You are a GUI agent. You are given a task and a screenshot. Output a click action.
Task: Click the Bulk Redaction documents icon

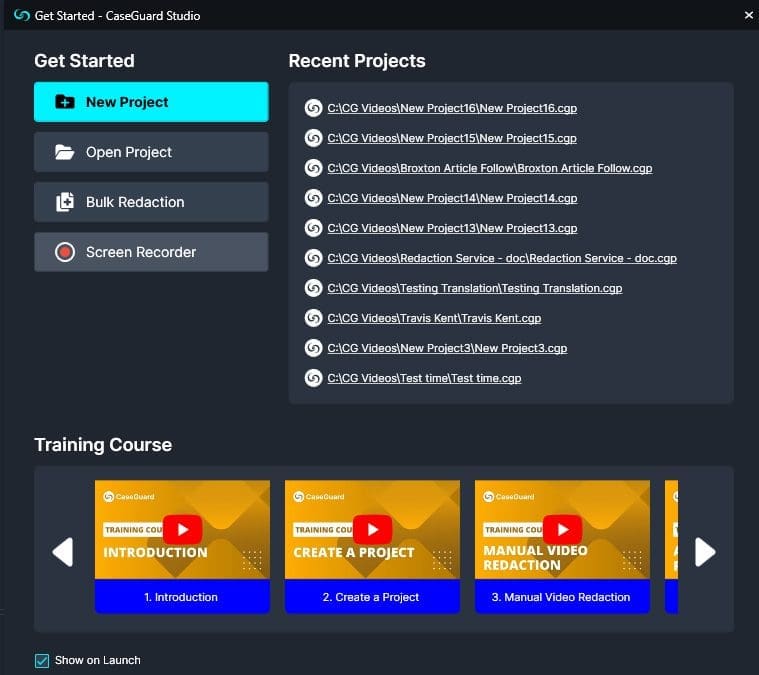coord(65,202)
